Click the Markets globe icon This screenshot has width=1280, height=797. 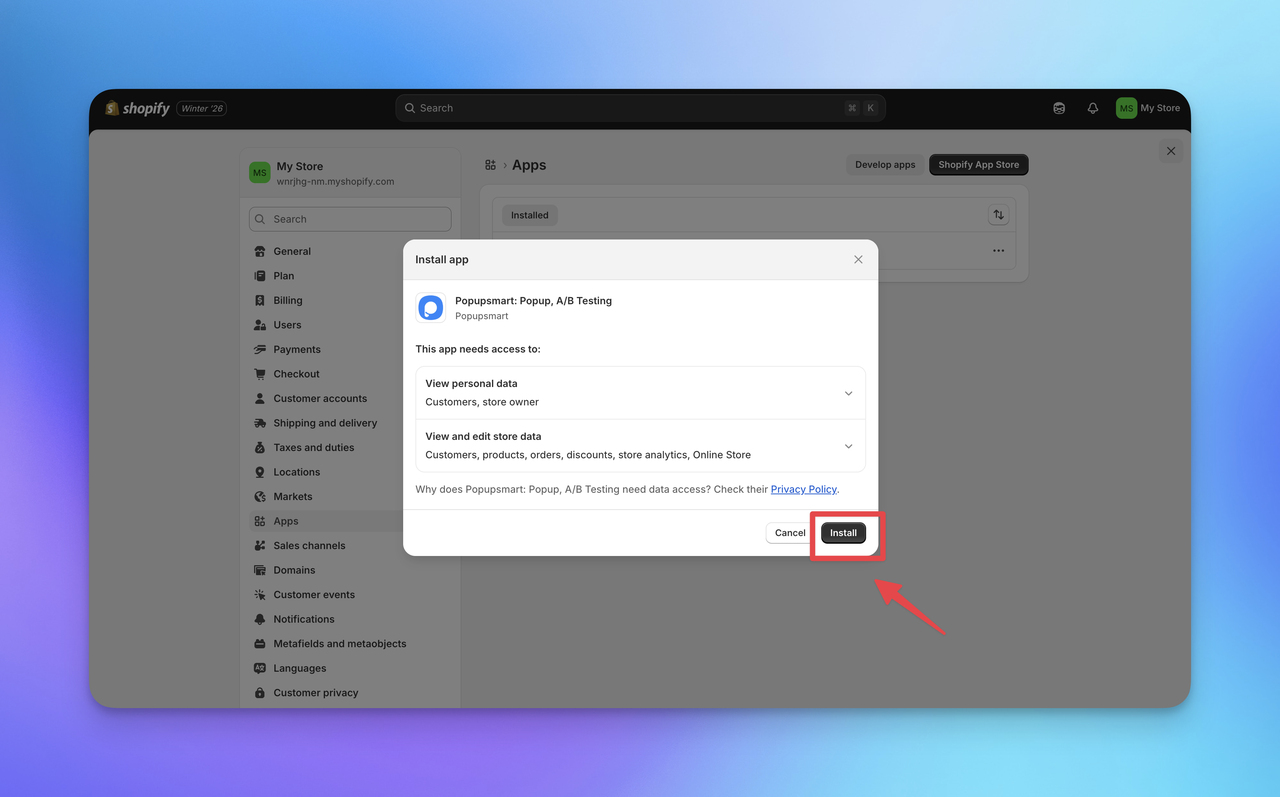260,496
